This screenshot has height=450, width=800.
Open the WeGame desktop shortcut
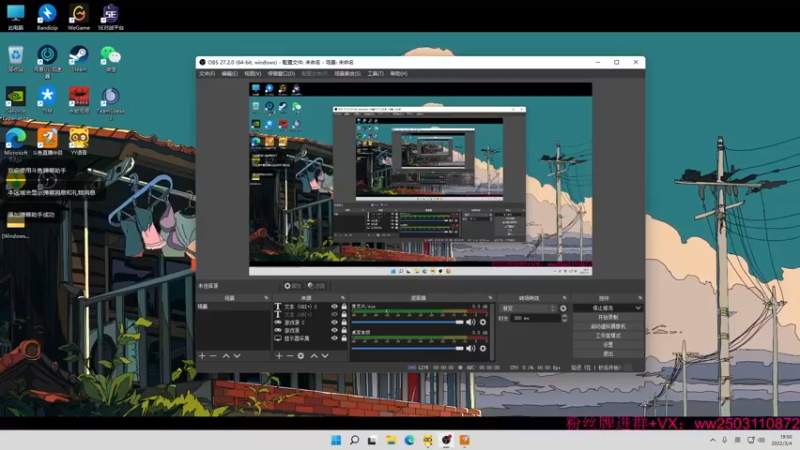click(79, 17)
